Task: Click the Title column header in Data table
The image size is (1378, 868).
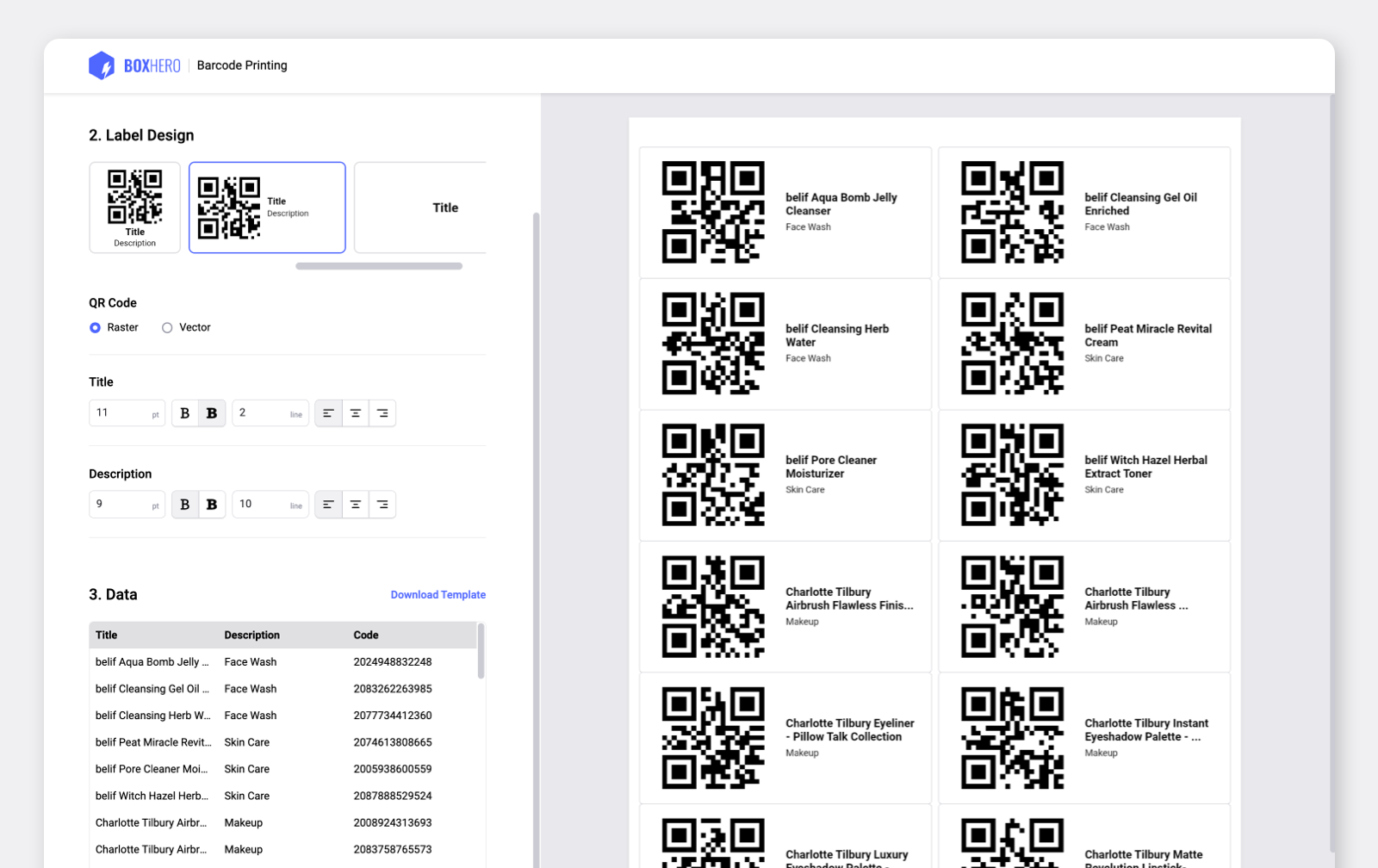Action: 106,635
